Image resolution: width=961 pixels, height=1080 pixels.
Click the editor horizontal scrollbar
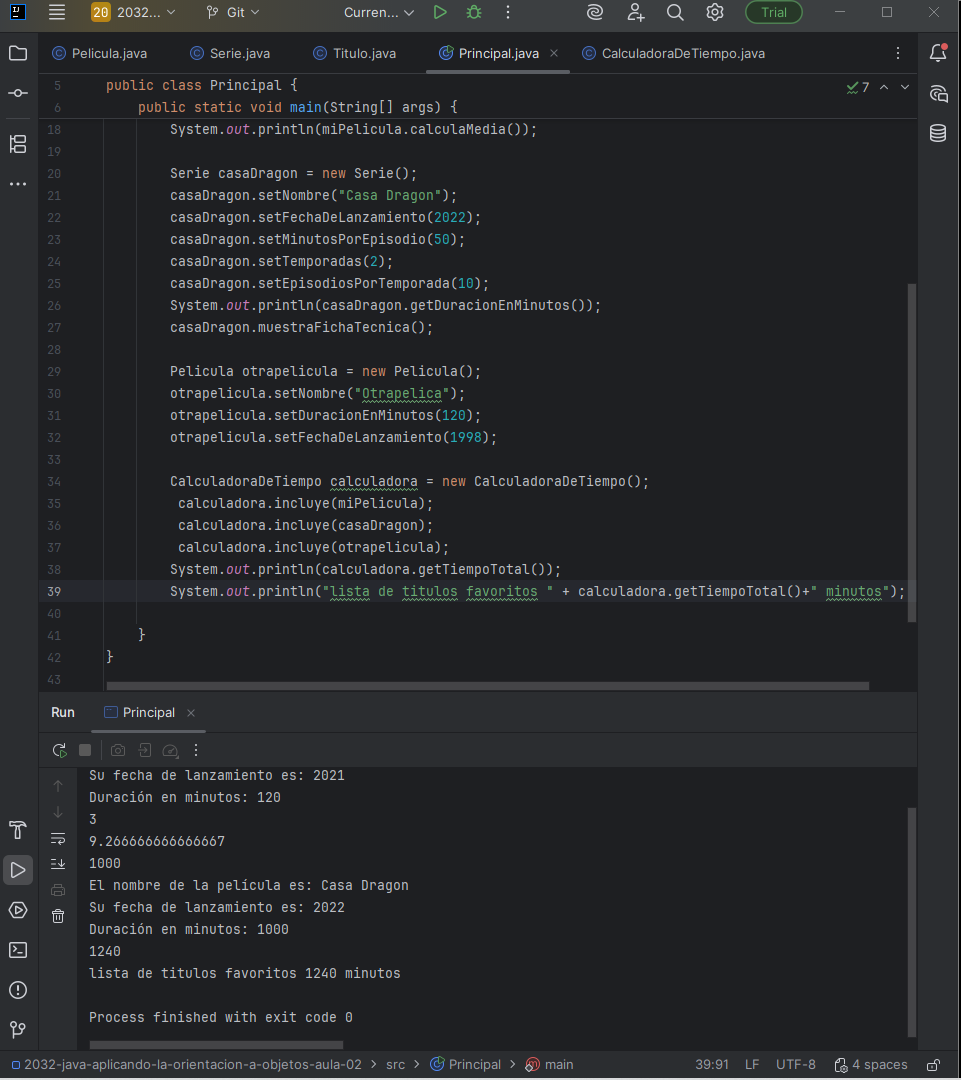click(x=488, y=686)
